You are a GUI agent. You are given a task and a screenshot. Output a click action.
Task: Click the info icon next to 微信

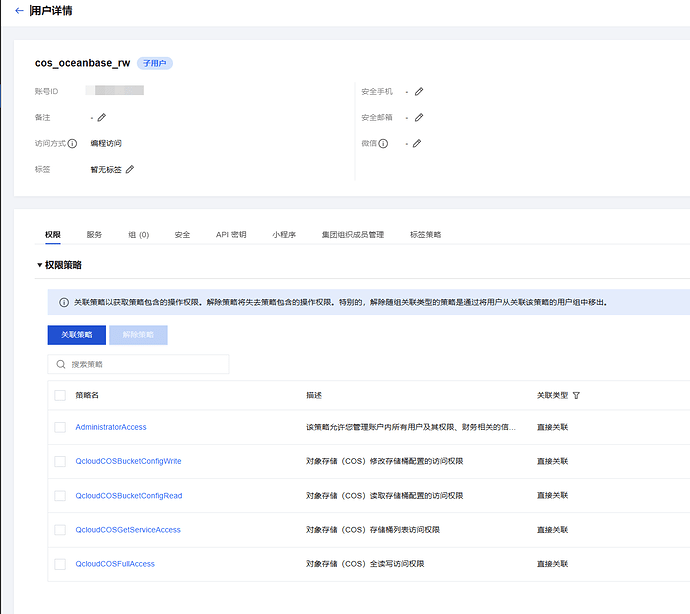pyautogui.click(x=385, y=143)
